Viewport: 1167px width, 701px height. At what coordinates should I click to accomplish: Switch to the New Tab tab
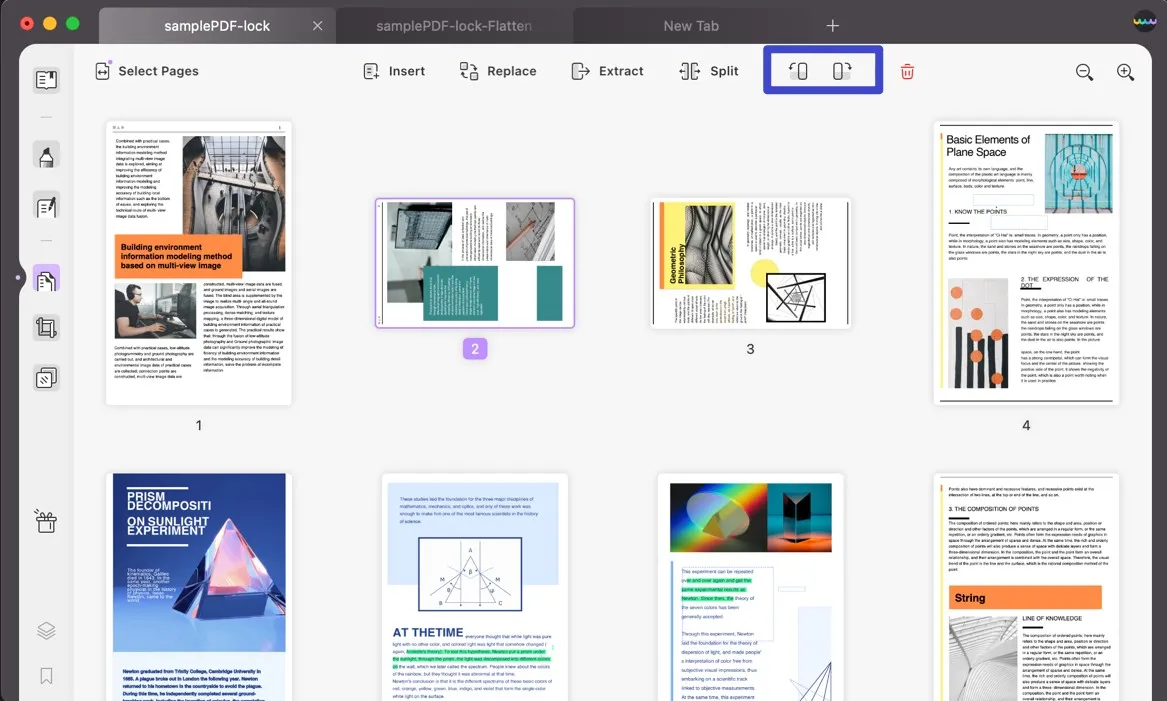click(691, 26)
